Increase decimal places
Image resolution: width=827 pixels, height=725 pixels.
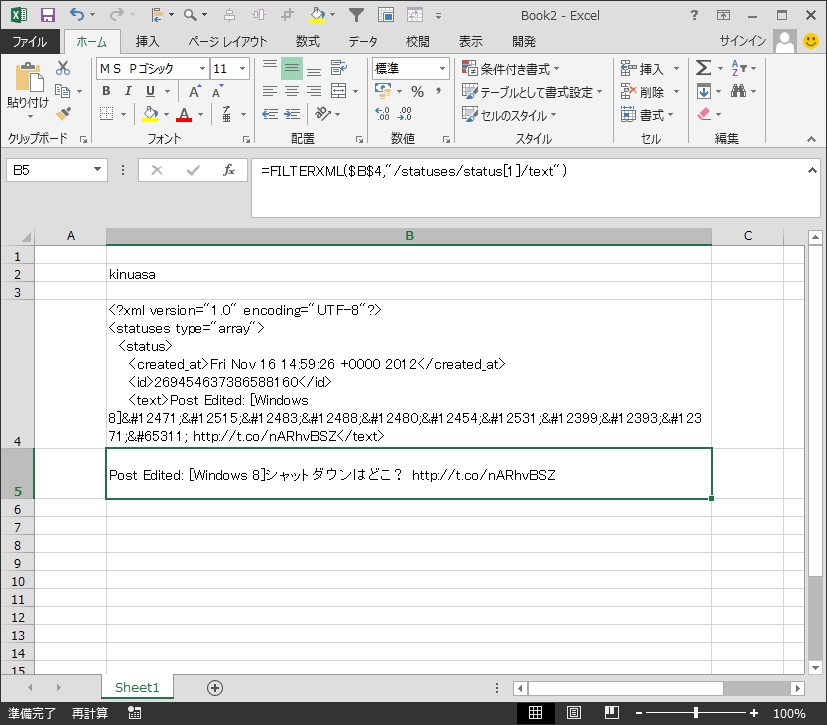point(382,114)
